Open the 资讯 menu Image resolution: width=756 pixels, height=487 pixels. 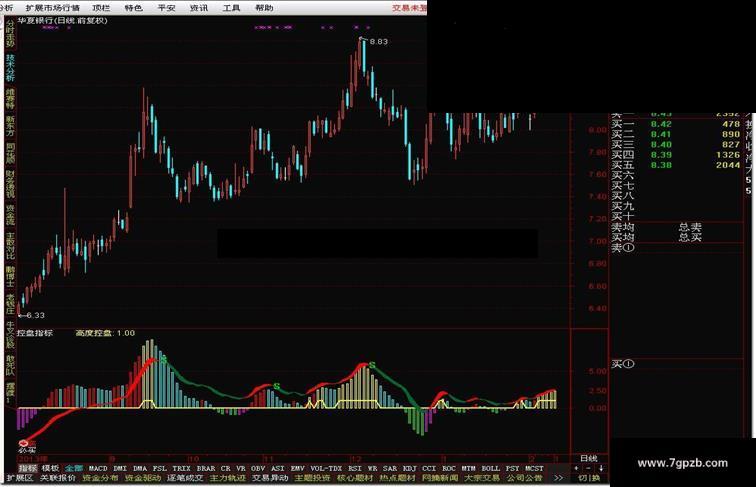(x=199, y=8)
